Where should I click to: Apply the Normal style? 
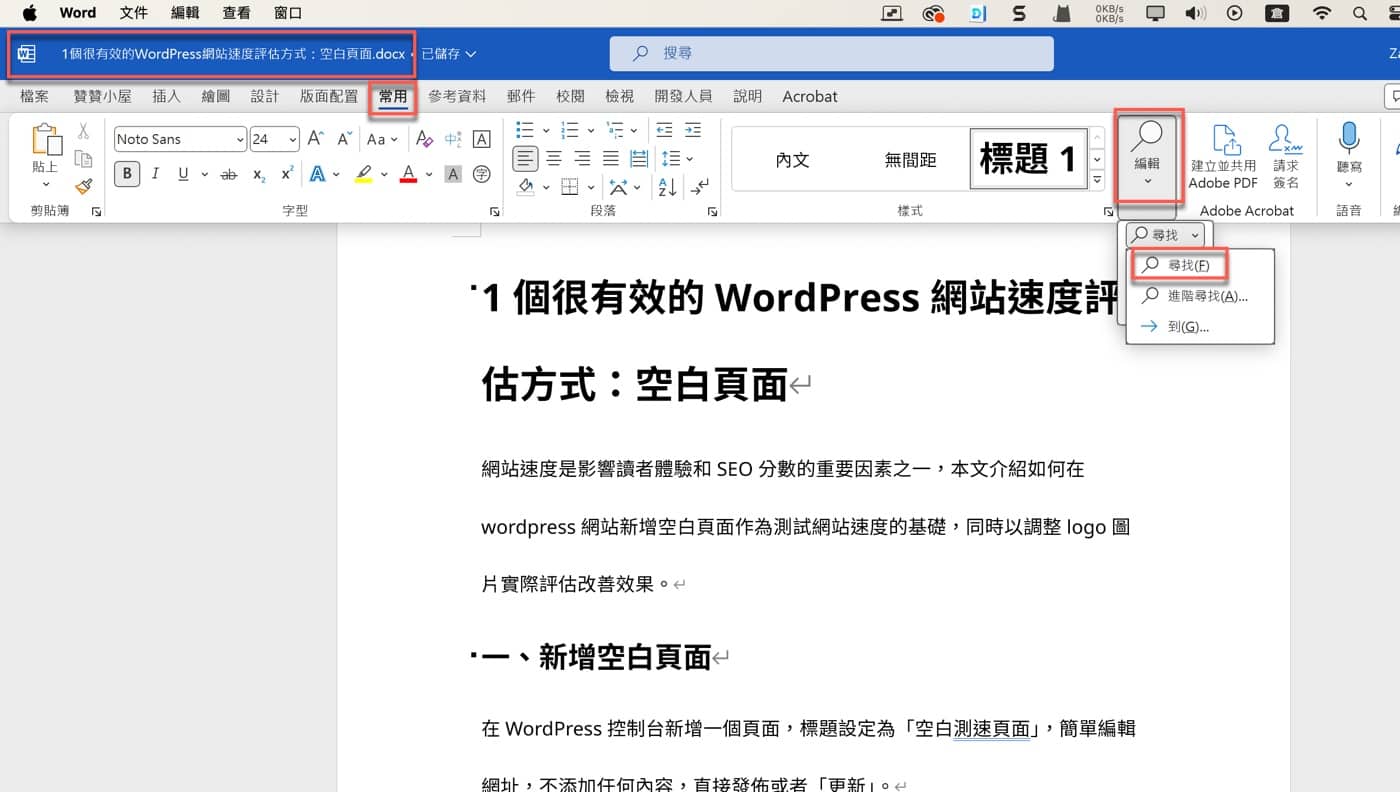click(x=792, y=159)
